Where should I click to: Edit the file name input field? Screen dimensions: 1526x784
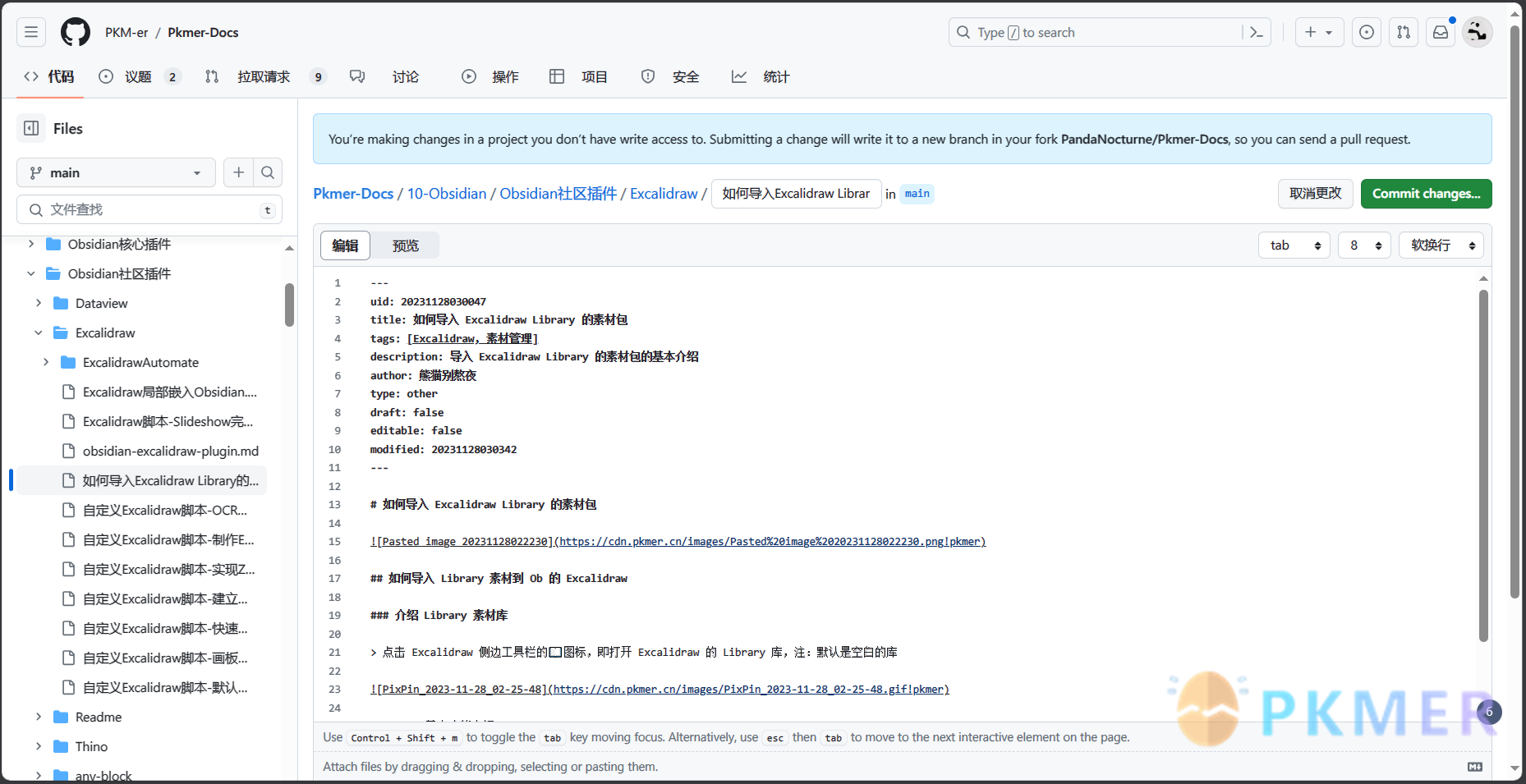[796, 194]
